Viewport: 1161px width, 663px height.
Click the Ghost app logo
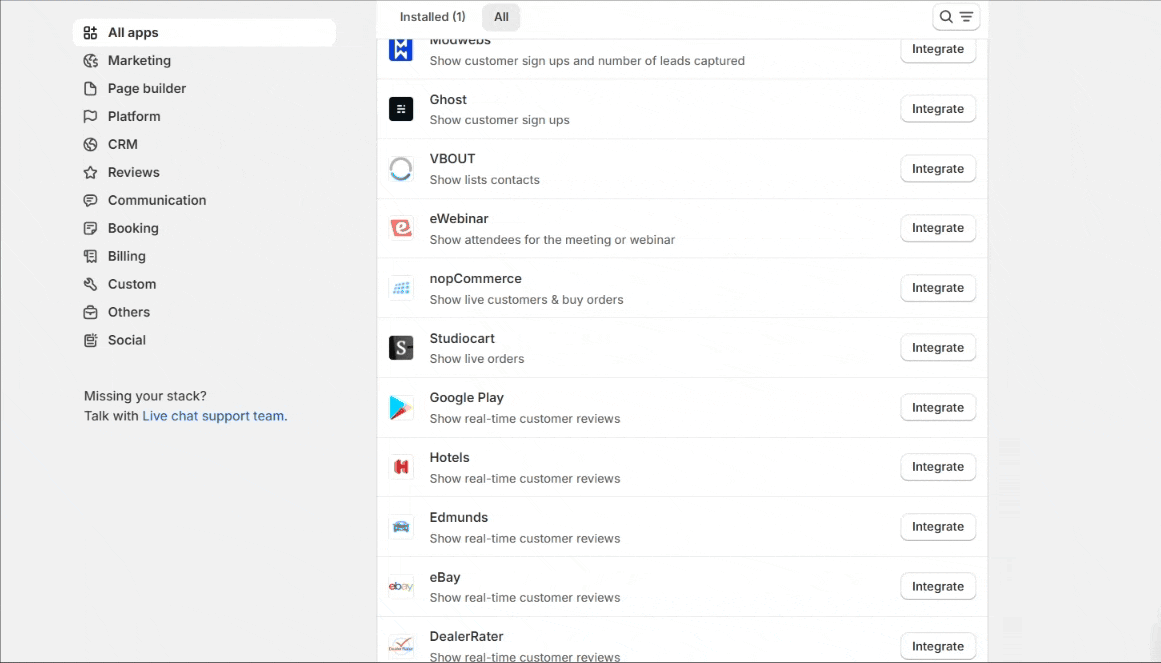pyautogui.click(x=401, y=109)
